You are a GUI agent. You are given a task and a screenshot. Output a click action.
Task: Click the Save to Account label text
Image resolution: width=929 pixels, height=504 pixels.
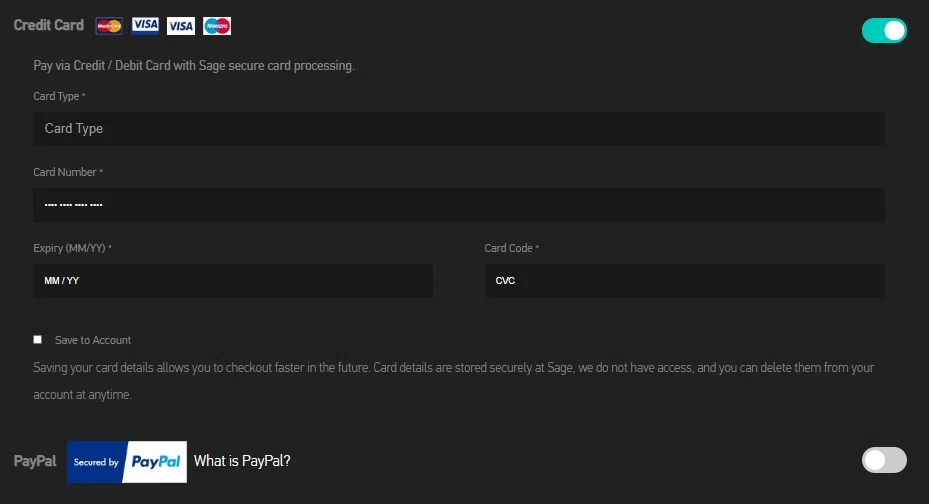click(x=93, y=340)
